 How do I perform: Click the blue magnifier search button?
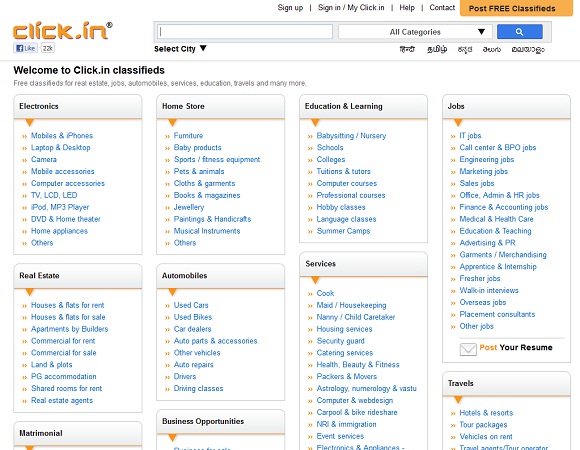pyautogui.click(x=520, y=32)
